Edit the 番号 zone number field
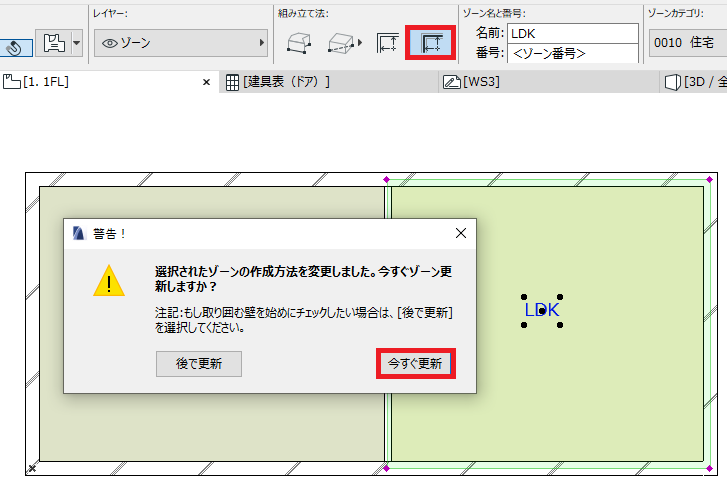Screen dimensions: 727x487 click(x=573, y=53)
